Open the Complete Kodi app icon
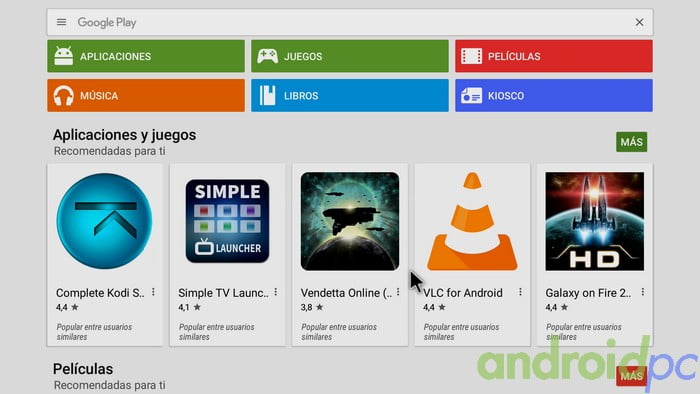Image resolution: width=700 pixels, height=394 pixels. point(104,221)
